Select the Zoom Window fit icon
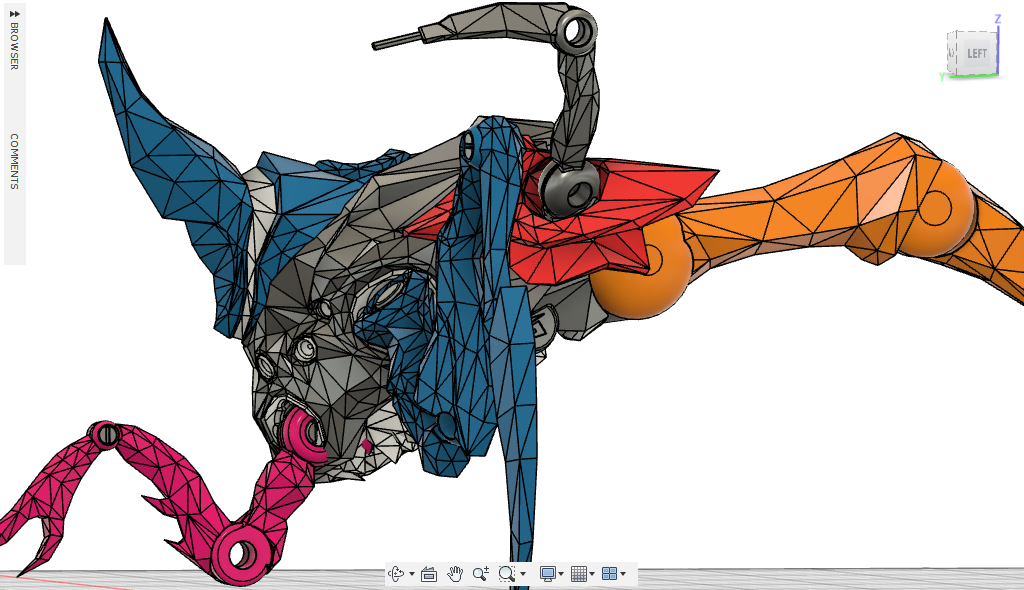Viewport: 1024px width, 590px height. point(507,573)
